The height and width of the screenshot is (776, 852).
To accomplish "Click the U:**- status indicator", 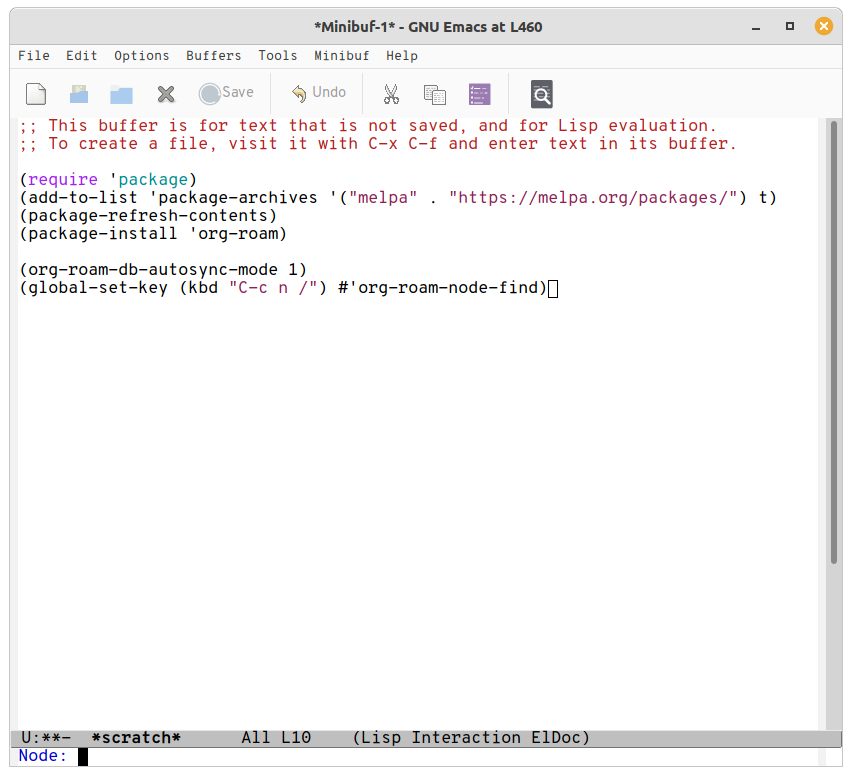I will (x=46, y=737).
